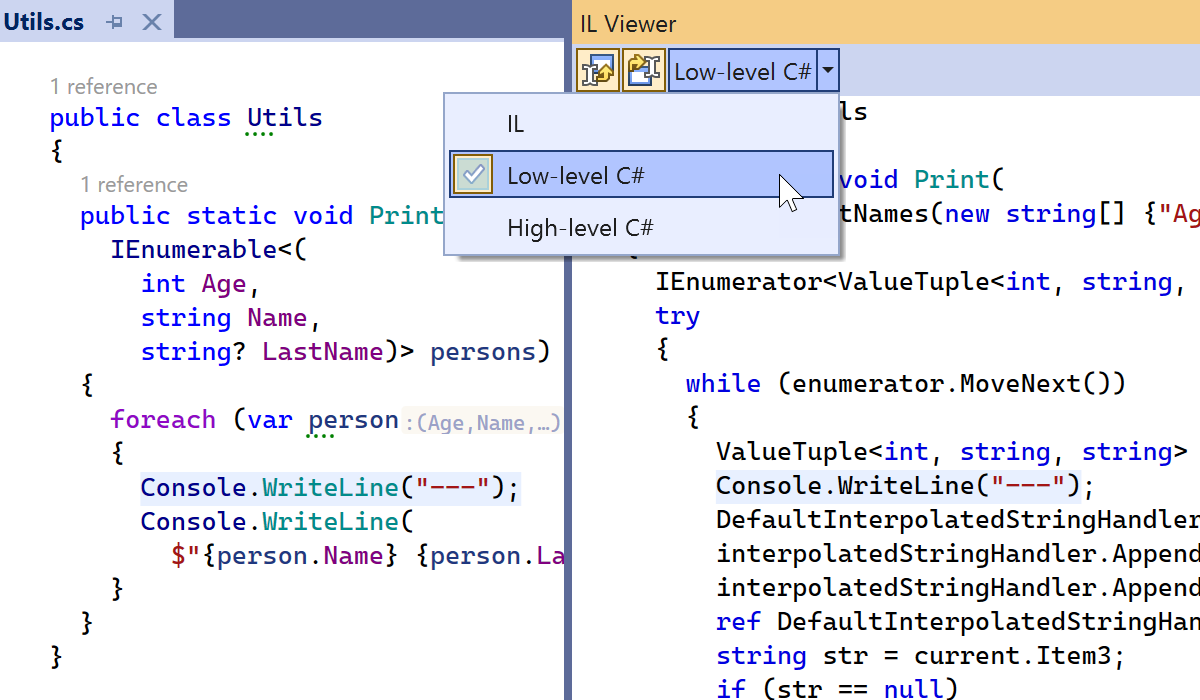Viewport: 1200px width, 700px height.
Task: Open the 1 reference lens above class Utils
Action: tap(104, 87)
